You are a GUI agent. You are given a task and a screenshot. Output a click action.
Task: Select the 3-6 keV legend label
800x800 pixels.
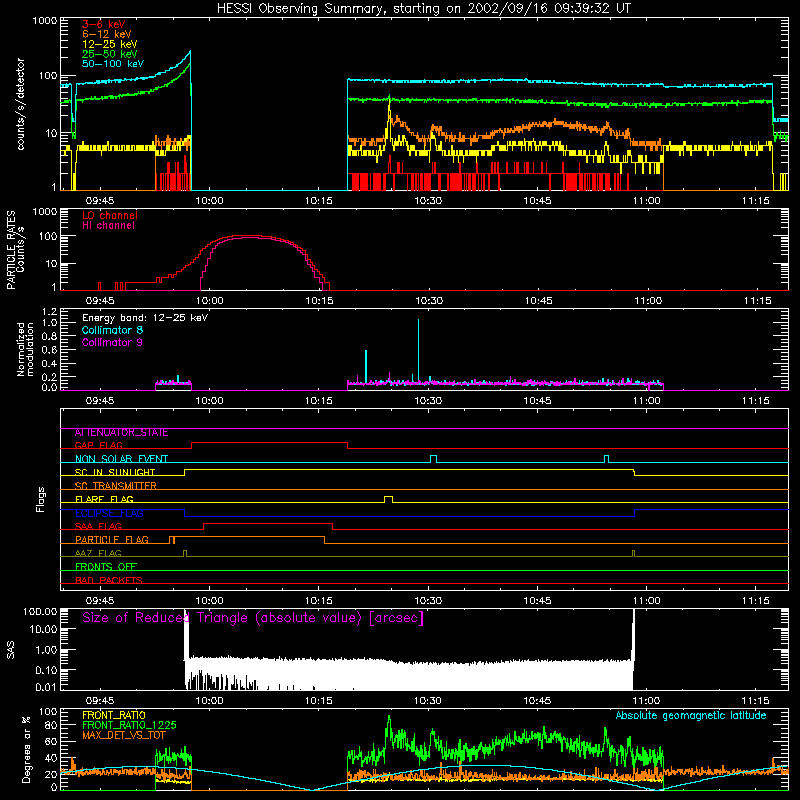tap(103, 24)
